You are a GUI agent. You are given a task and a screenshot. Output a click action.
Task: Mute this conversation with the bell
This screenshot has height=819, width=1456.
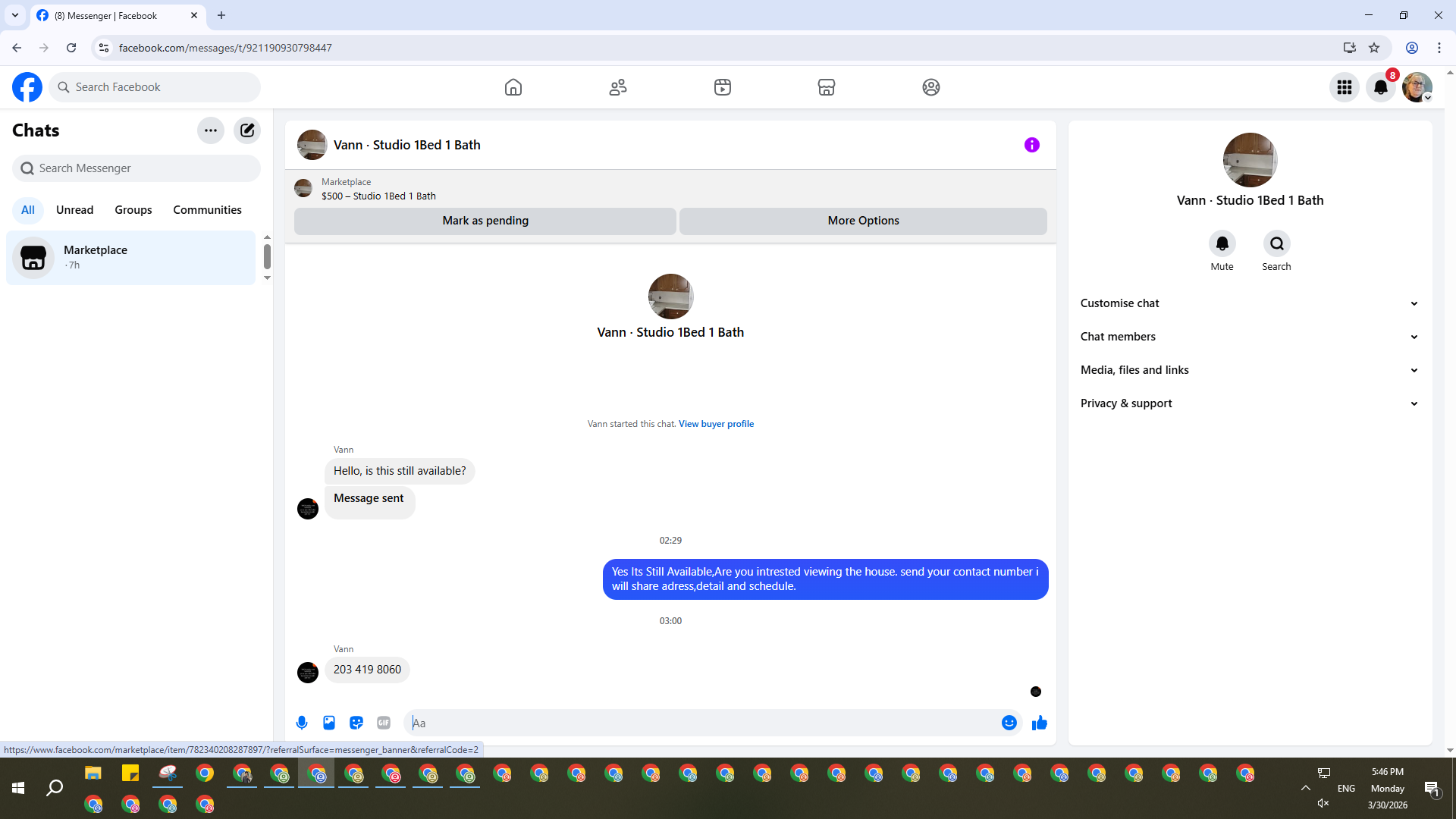tap(1222, 244)
